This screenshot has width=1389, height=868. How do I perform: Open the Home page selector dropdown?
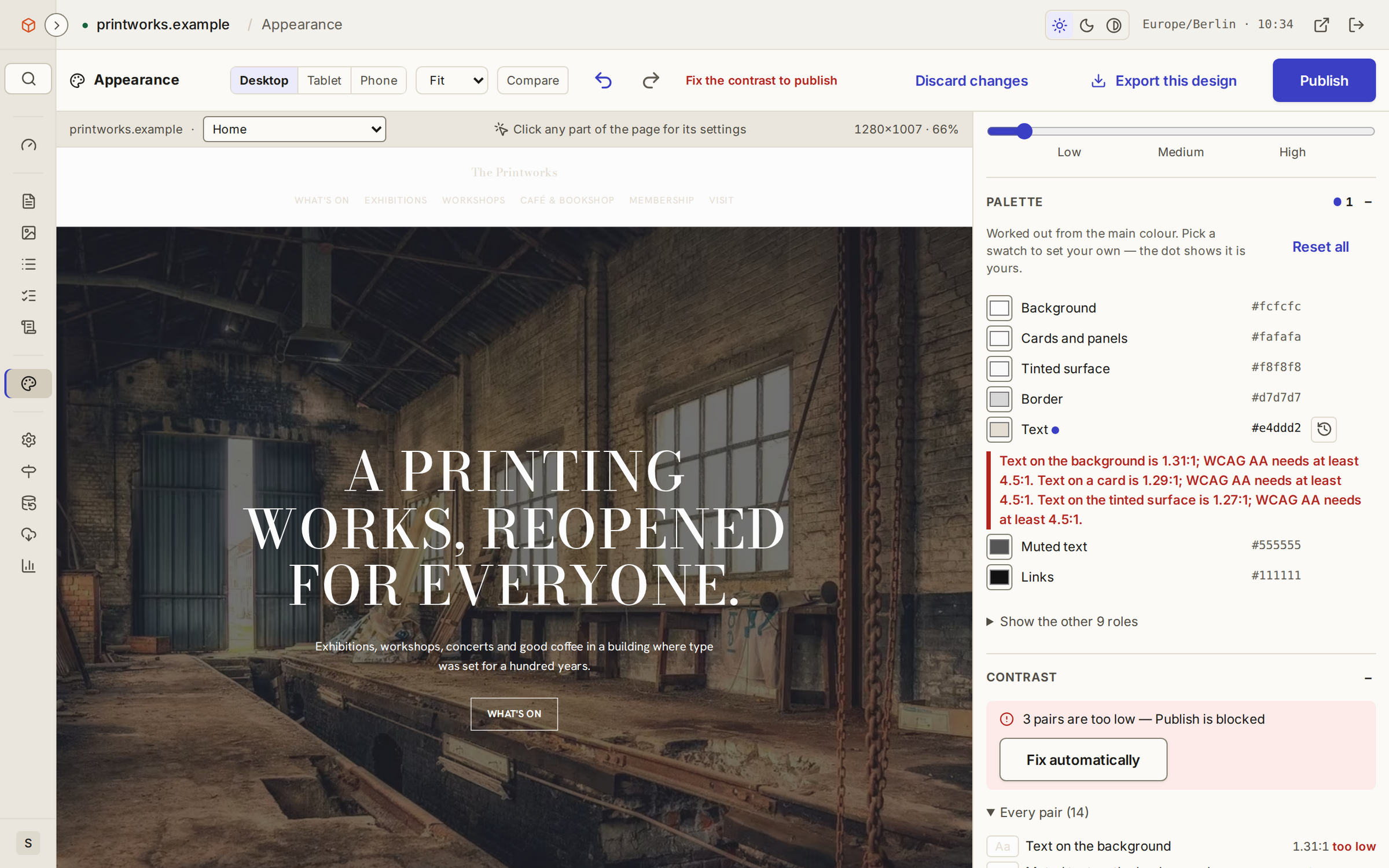(x=295, y=129)
